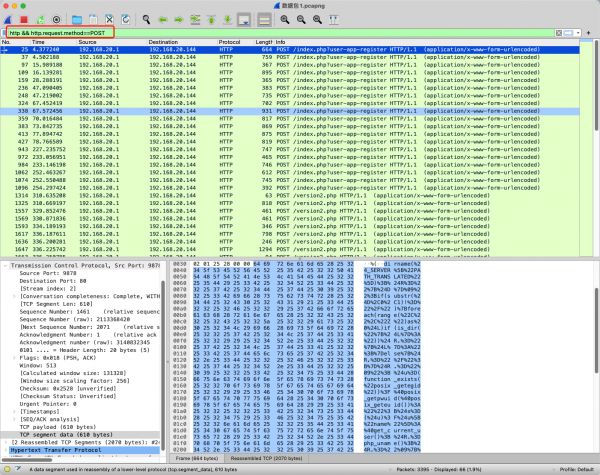Open expert information status bar icon
The image size is (600, 475).
tap(7, 469)
